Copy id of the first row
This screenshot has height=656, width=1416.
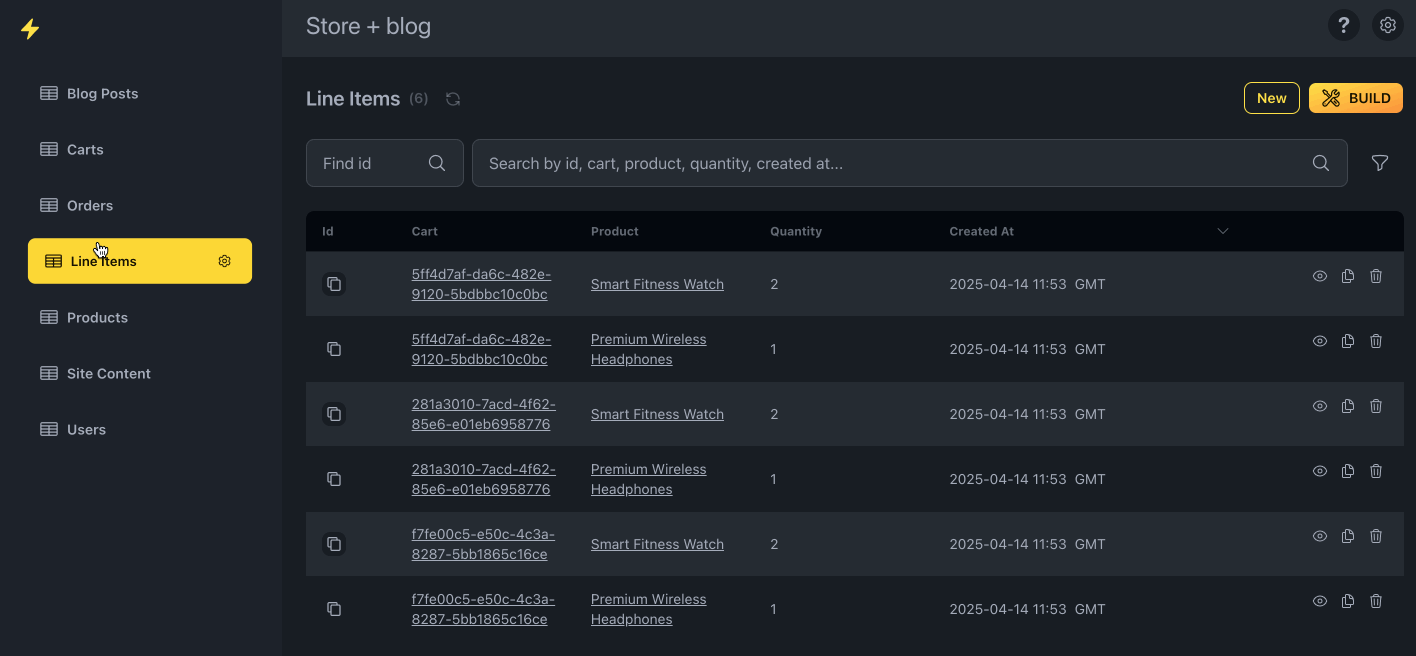[x=334, y=284]
